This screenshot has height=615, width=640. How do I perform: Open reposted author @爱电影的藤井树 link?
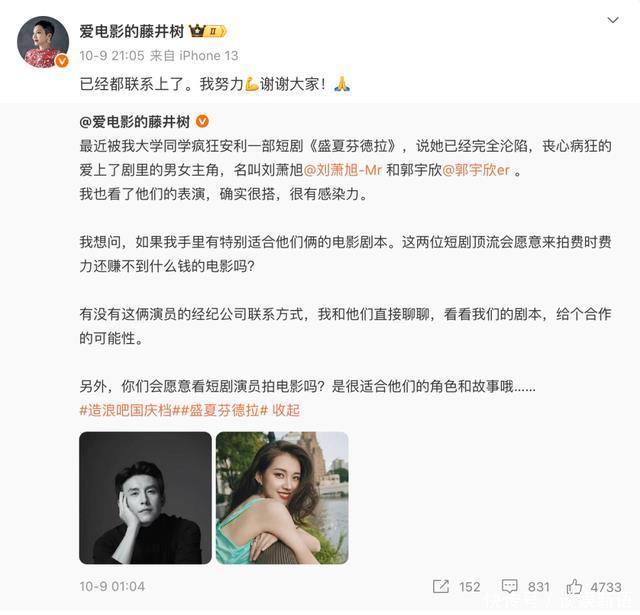135,122
